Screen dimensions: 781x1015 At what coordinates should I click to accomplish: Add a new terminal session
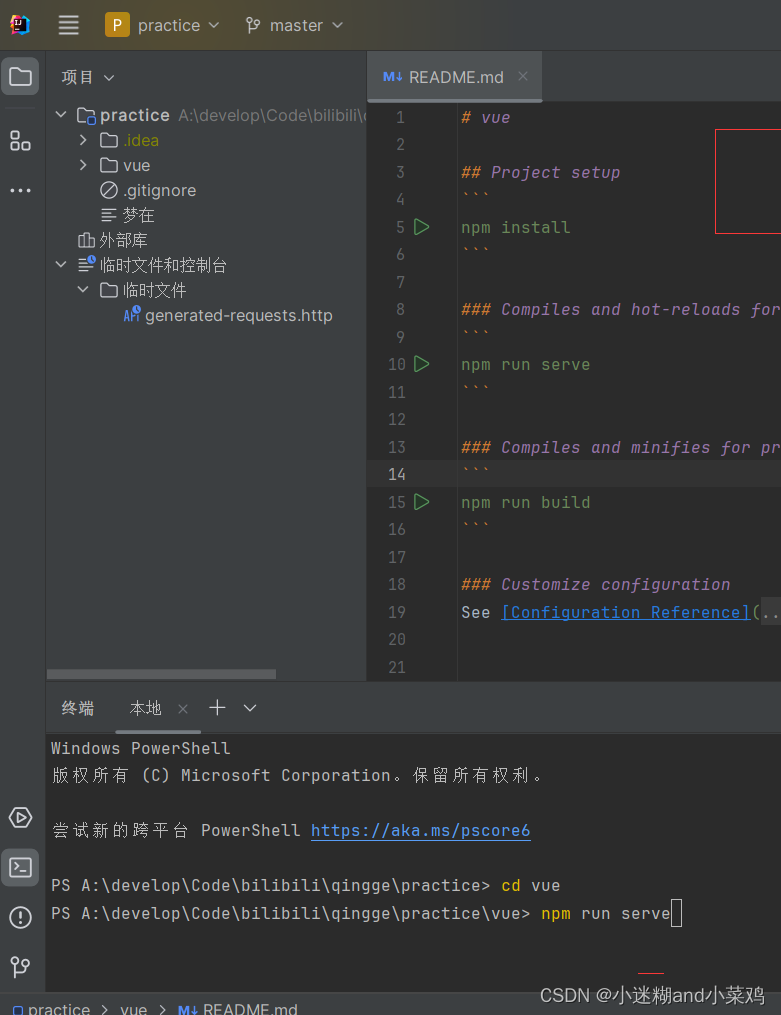click(217, 708)
